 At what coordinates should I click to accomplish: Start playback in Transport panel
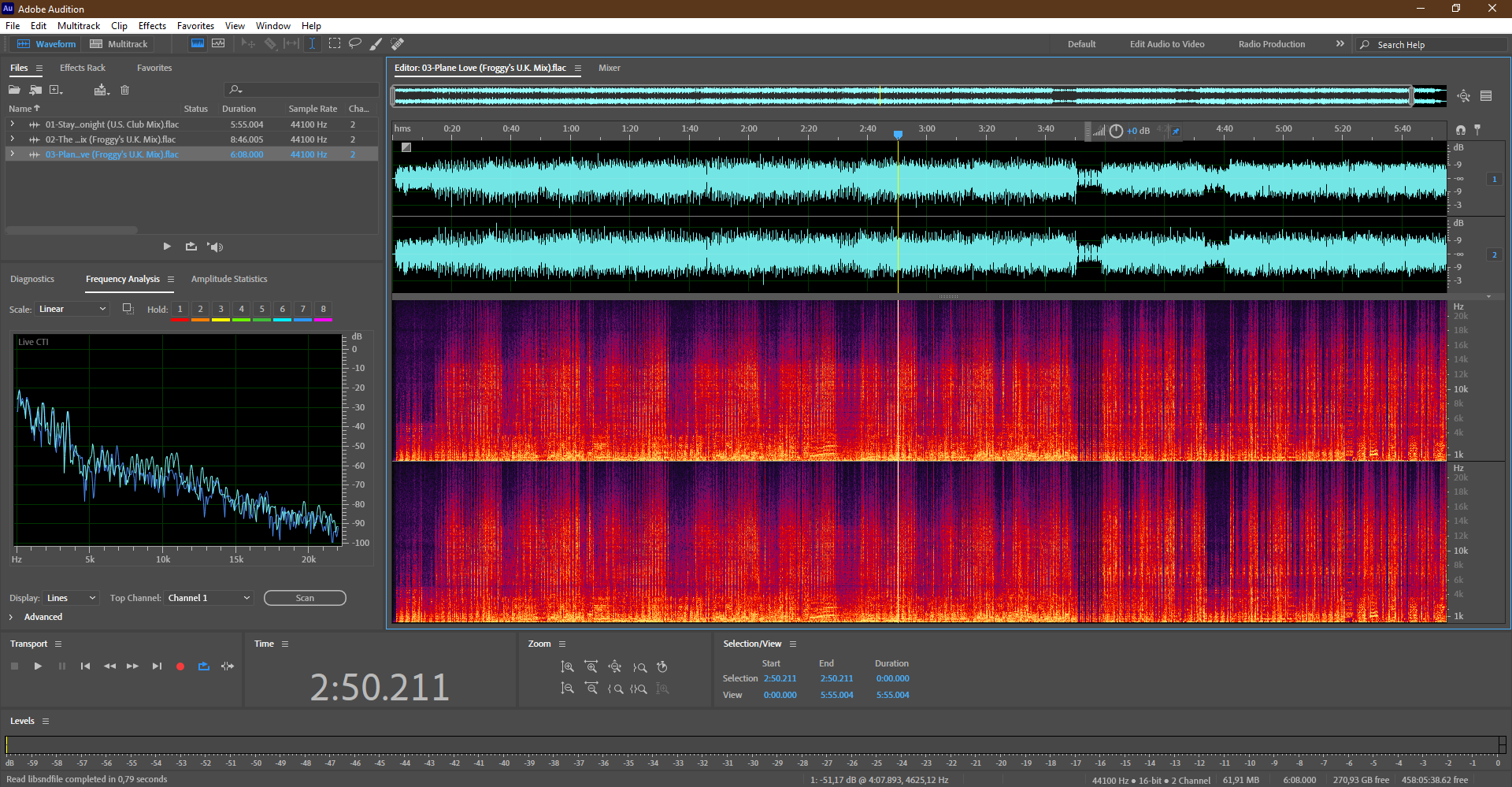tap(38, 666)
